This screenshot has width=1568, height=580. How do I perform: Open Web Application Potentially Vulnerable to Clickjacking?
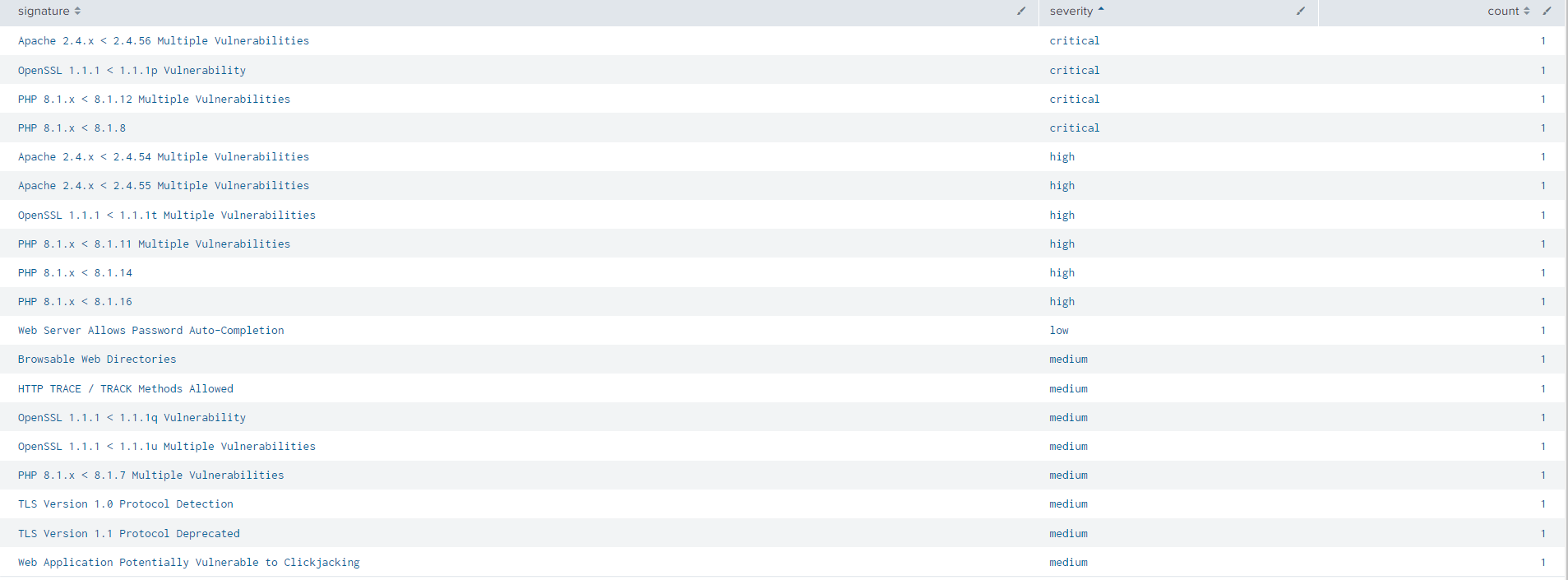pyautogui.click(x=189, y=562)
